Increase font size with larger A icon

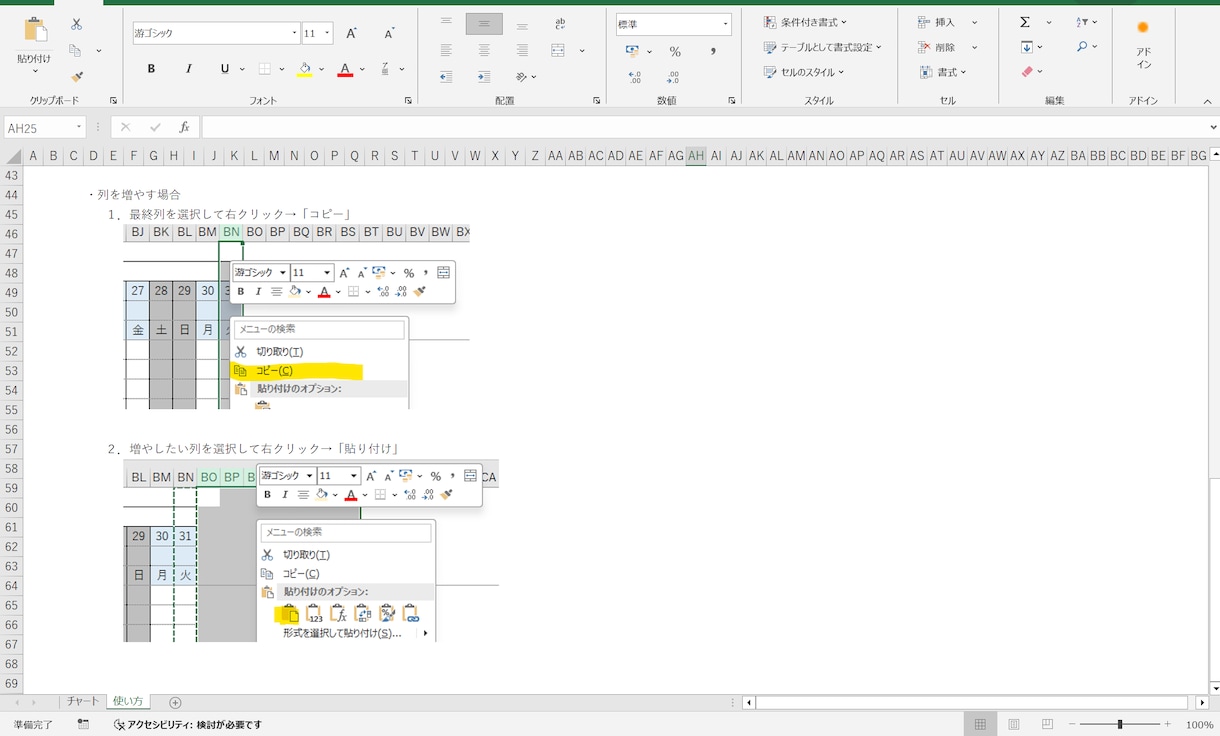(x=352, y=33)
